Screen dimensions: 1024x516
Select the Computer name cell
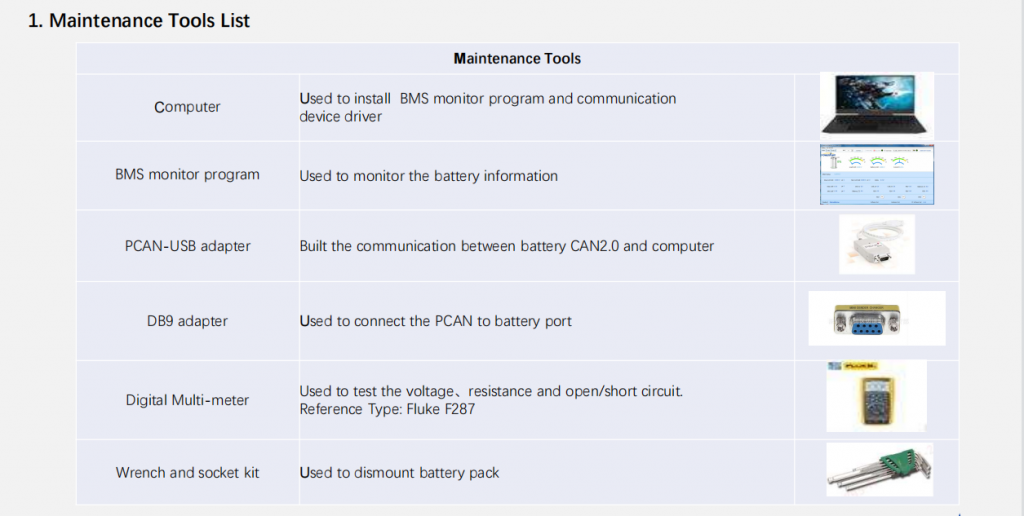click(187, 107)
